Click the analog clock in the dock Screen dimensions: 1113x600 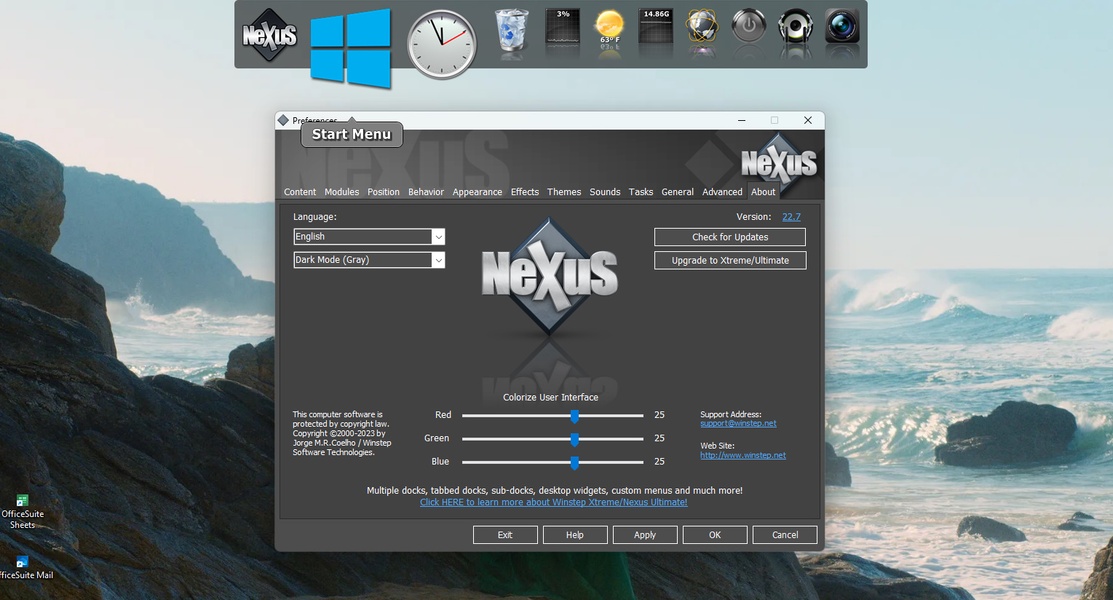point(441,44)
